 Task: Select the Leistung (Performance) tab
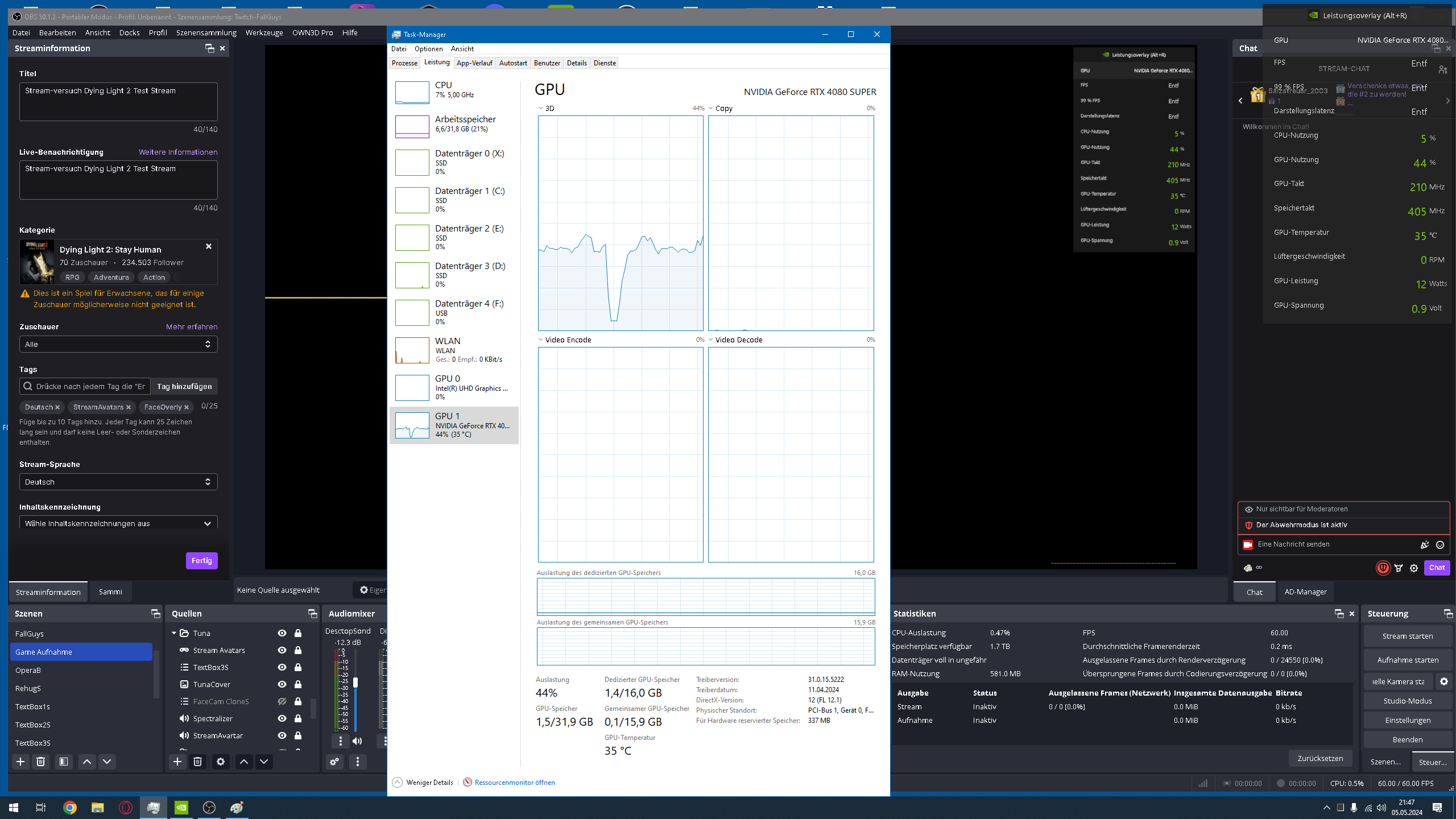435,63
